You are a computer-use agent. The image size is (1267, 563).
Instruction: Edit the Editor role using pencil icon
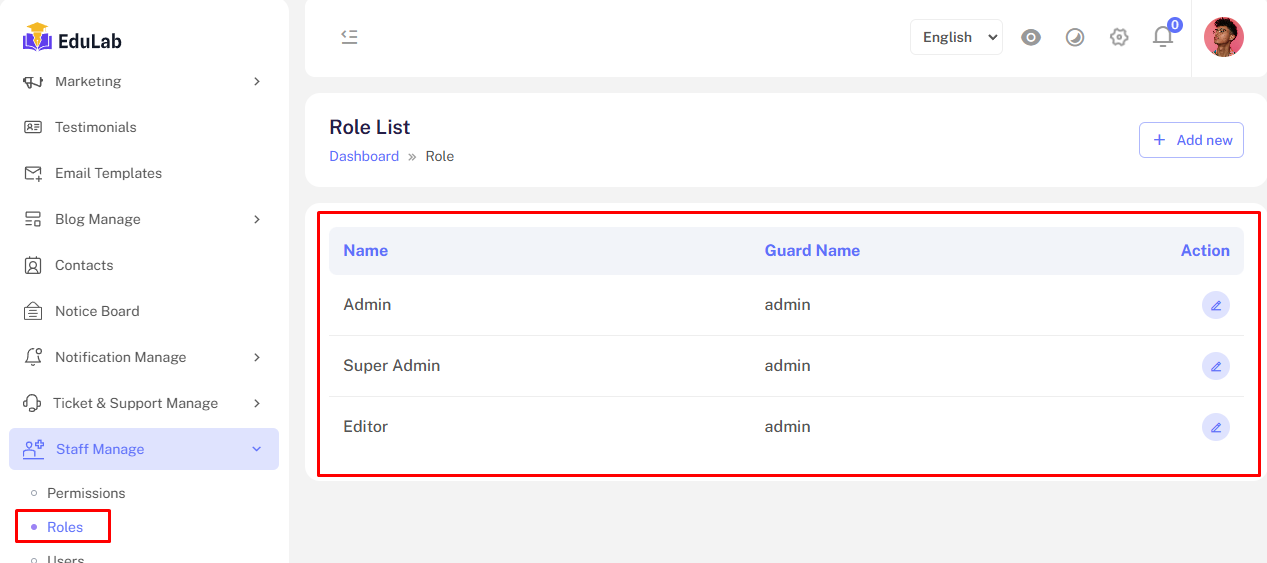point(1215,427)
